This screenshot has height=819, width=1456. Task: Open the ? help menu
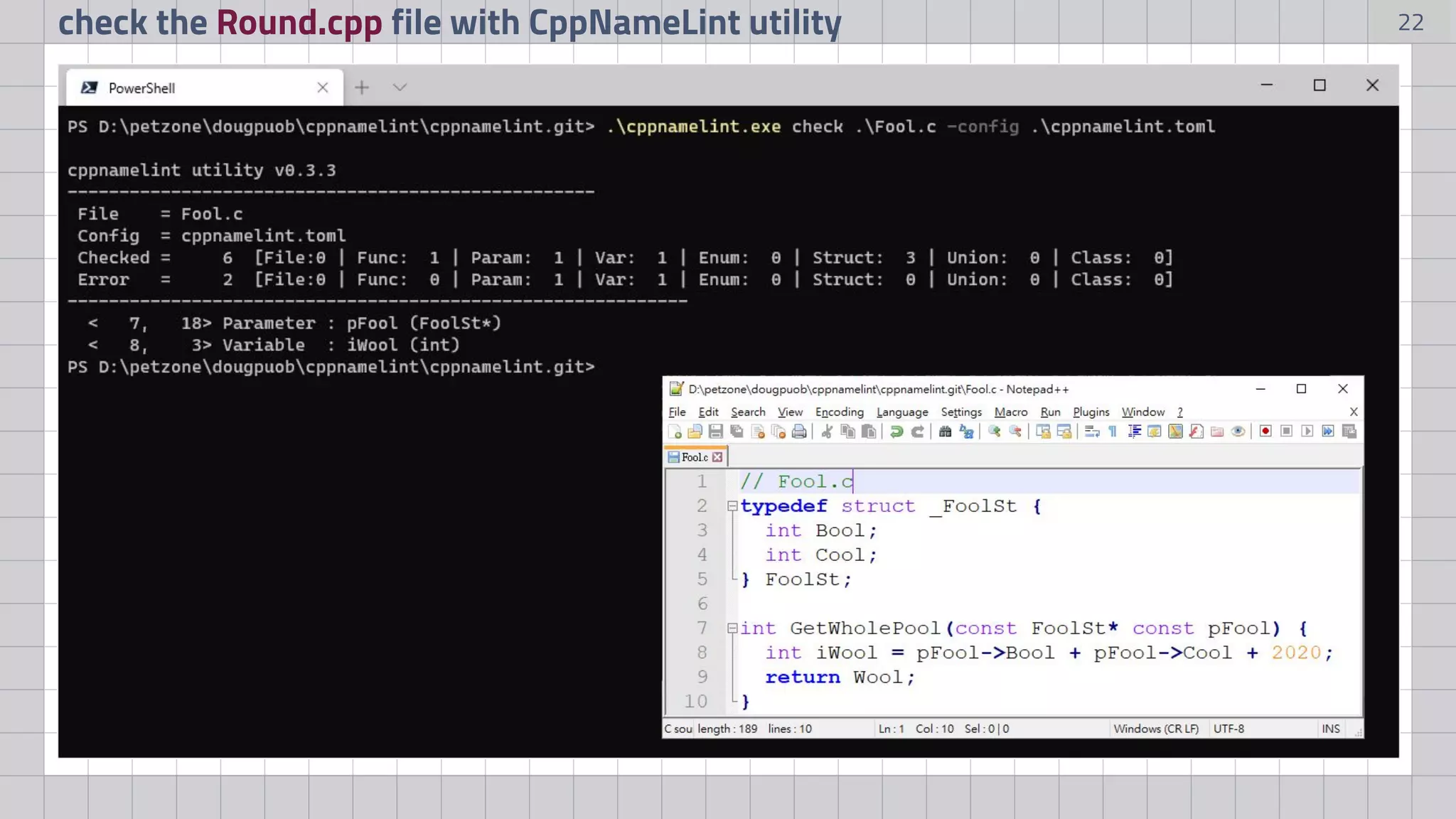click(1180, 412)
